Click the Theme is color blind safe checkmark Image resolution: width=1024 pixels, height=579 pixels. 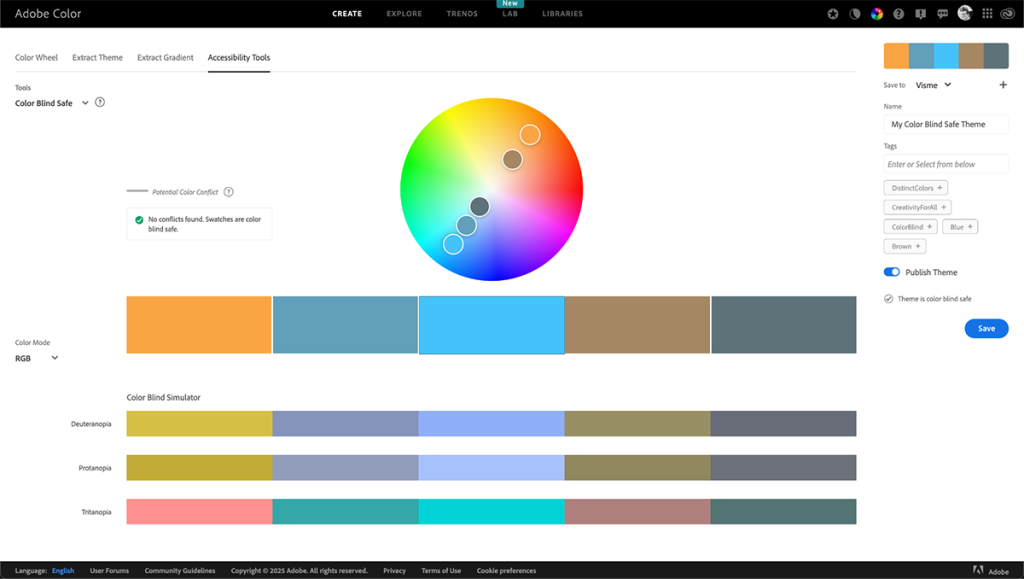tap(889, 297)
